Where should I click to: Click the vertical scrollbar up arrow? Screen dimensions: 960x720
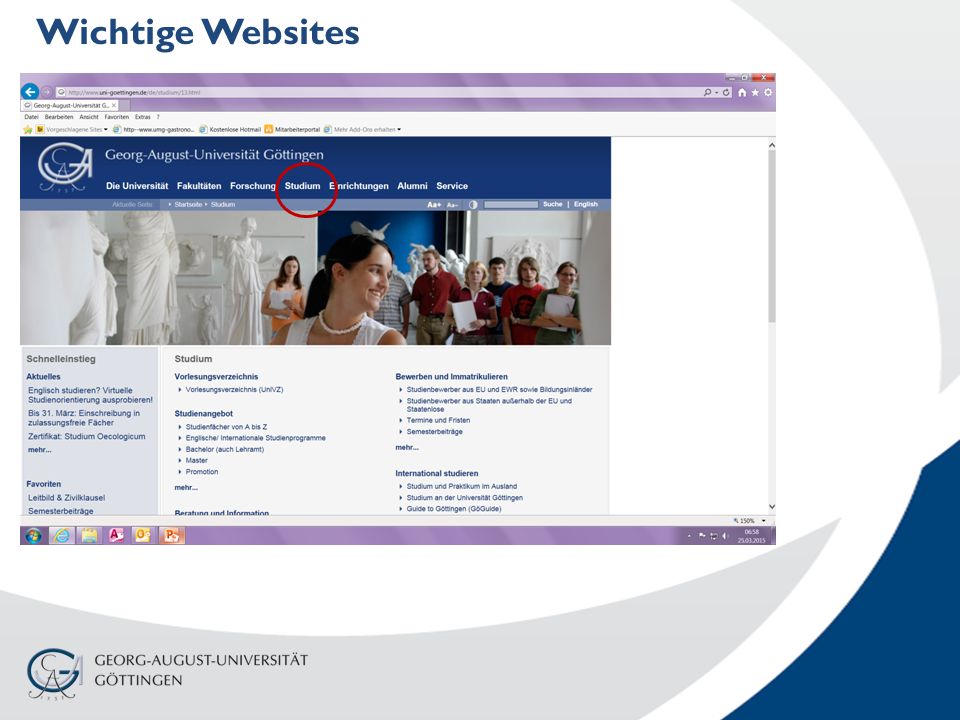click(x=772, y=145)
